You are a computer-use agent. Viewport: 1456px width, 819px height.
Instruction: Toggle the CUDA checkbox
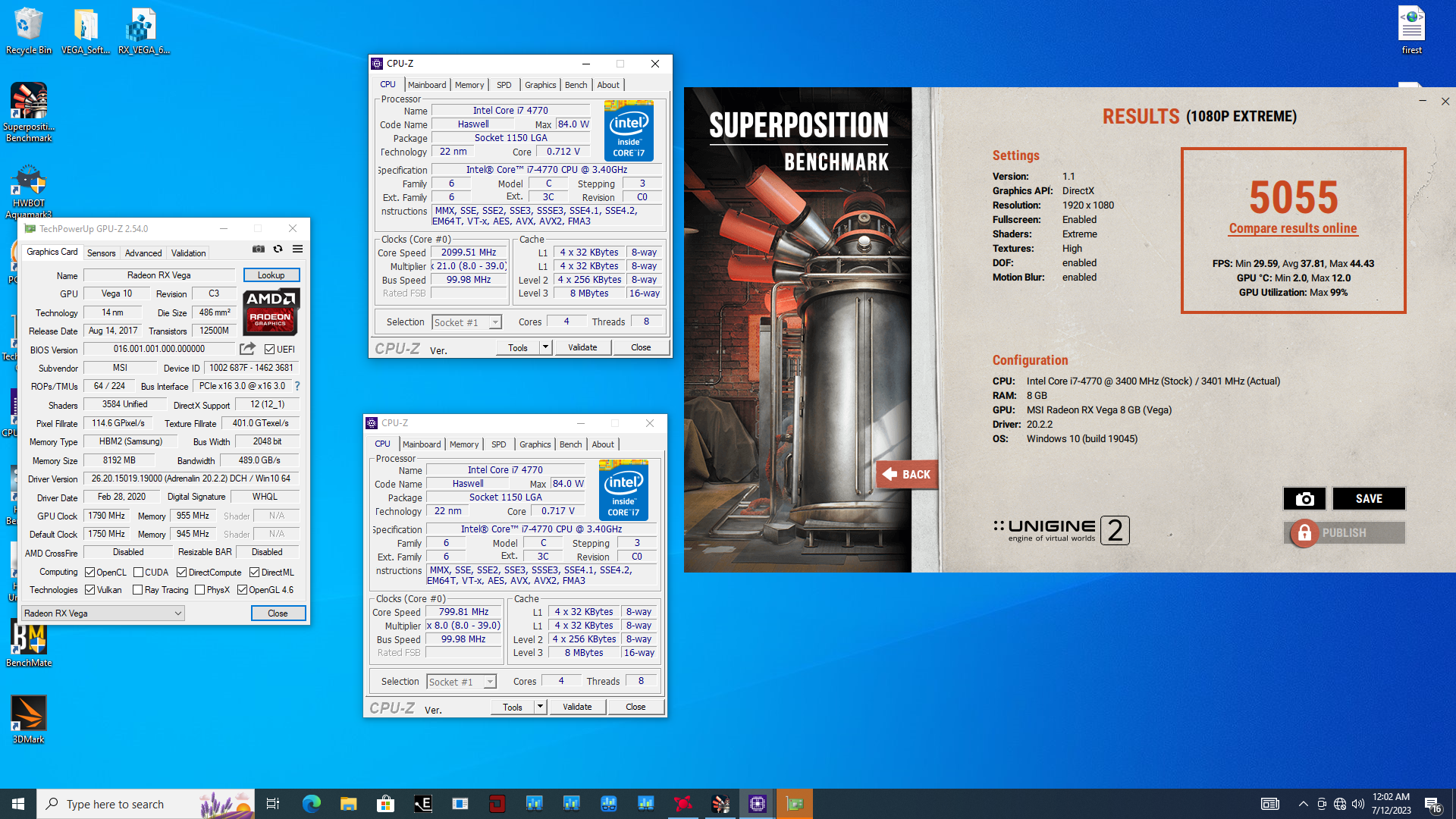138,573
